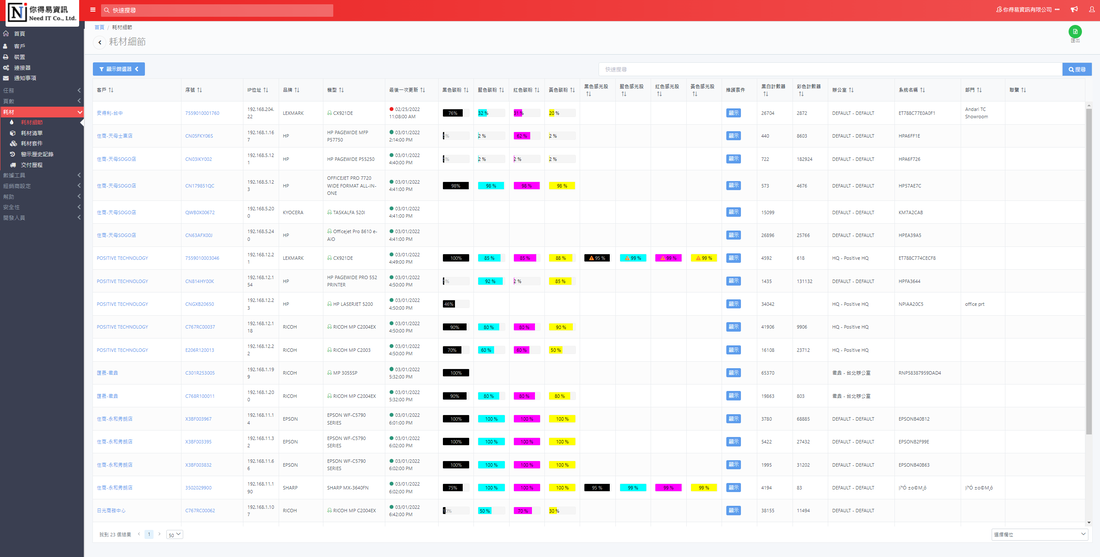Open the 耗材套件 submenu item
The width and height of the screenshot is (1100, 557).
pos(32,142)
